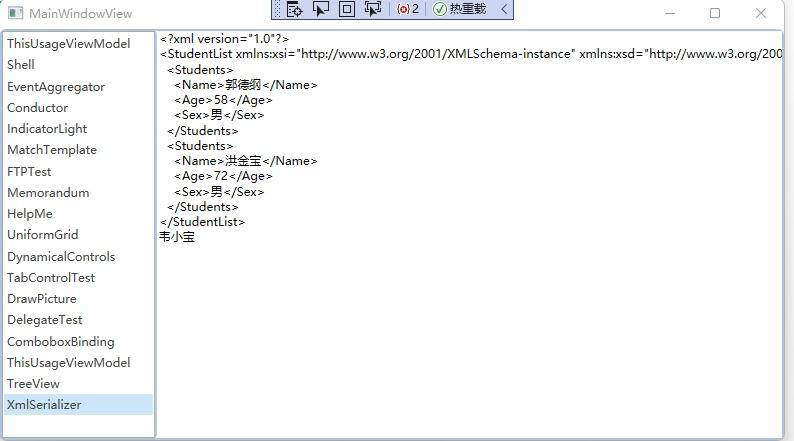This screenshot has height=441, width=794.
Task: Toggle Display Layout Adorners icon
Action: 347,9
